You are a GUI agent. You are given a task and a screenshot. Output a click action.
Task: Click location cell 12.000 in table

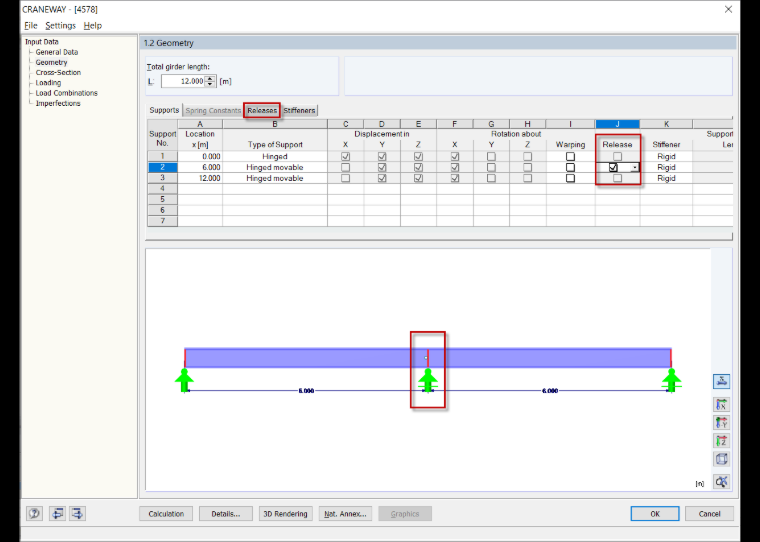(200, 178)
